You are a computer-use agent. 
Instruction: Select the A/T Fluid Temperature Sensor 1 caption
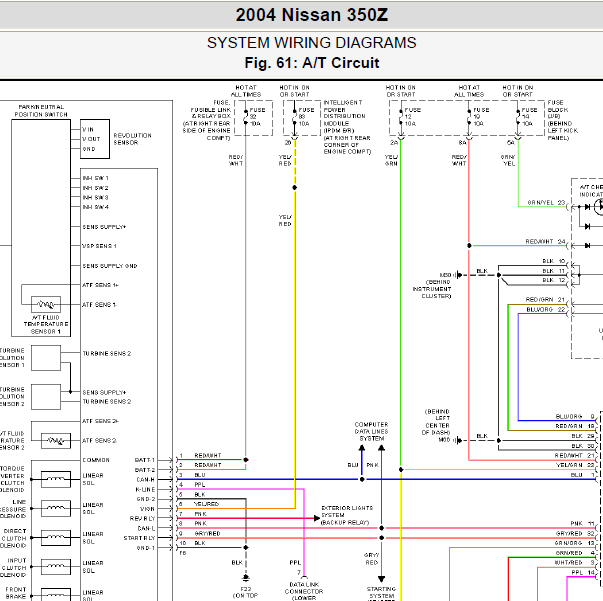point(46,325)
